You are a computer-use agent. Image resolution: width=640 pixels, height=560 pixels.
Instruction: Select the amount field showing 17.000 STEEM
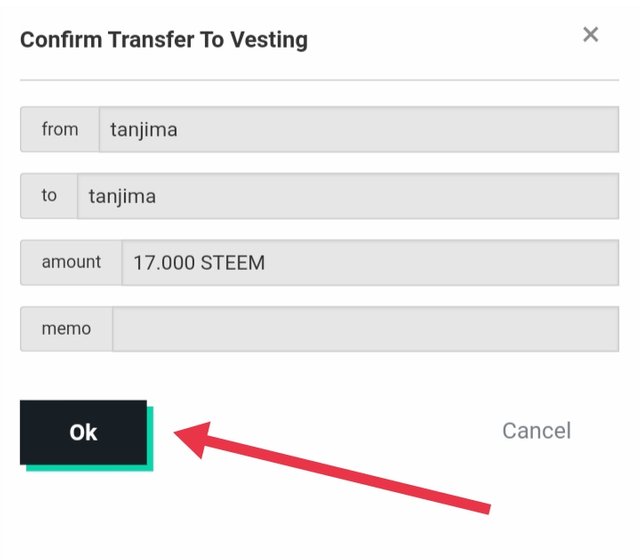point(370,262)
